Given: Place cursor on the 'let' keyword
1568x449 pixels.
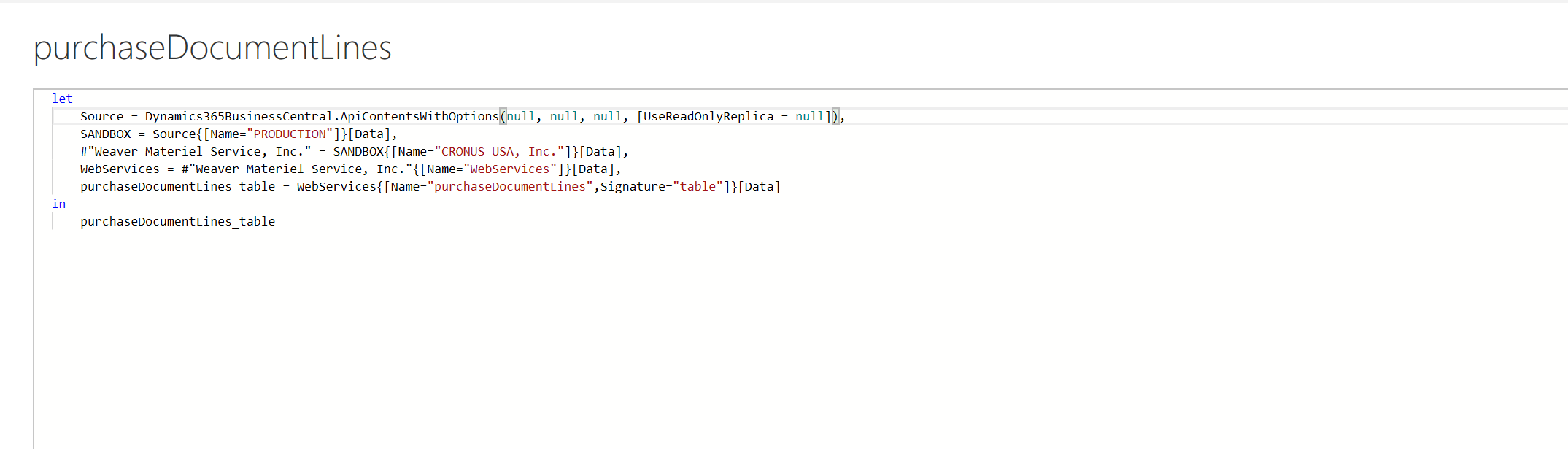Looking at the screenshot, I should (x=62, y=99).
